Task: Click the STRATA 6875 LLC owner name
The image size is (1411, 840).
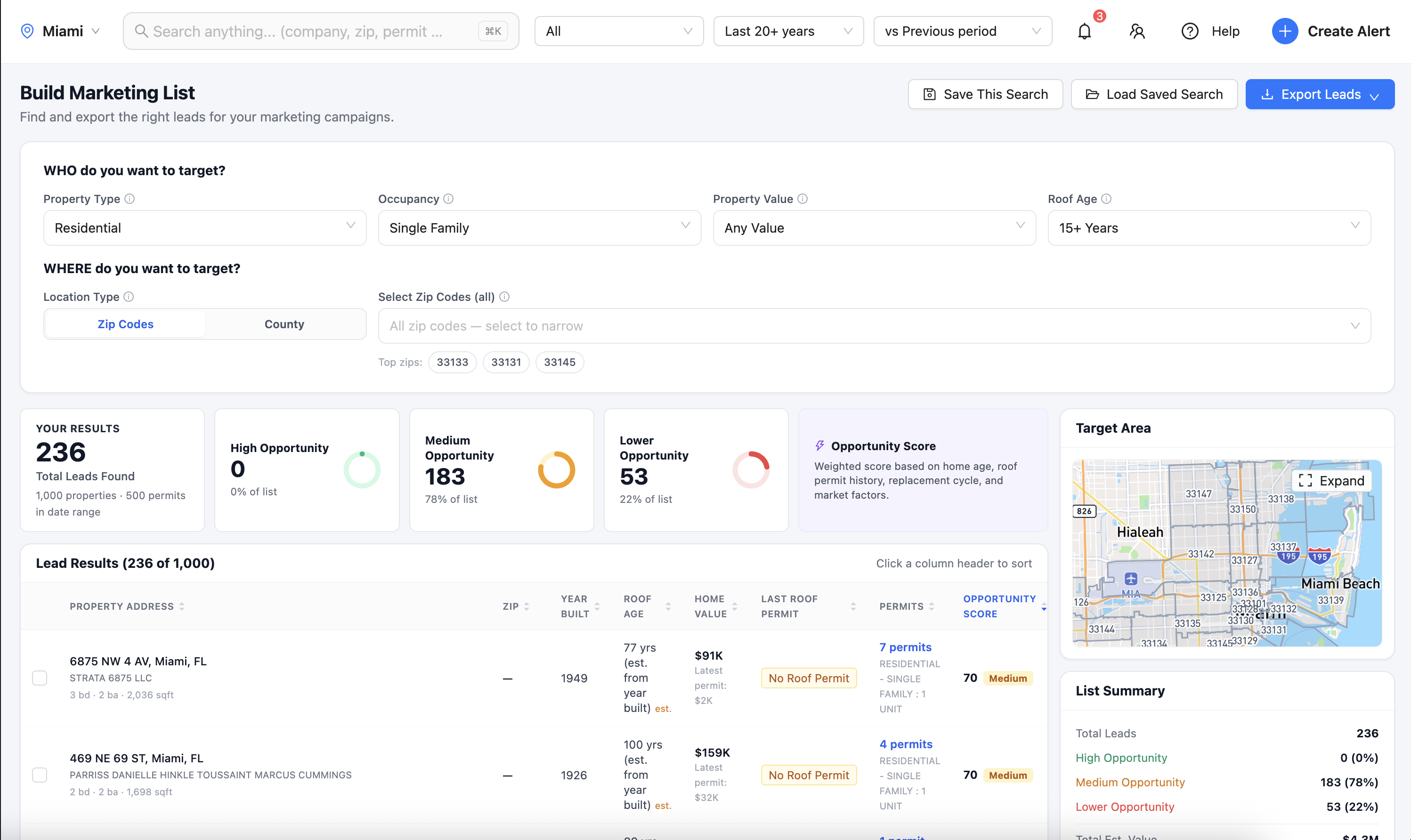Action: tap(111, 678)
